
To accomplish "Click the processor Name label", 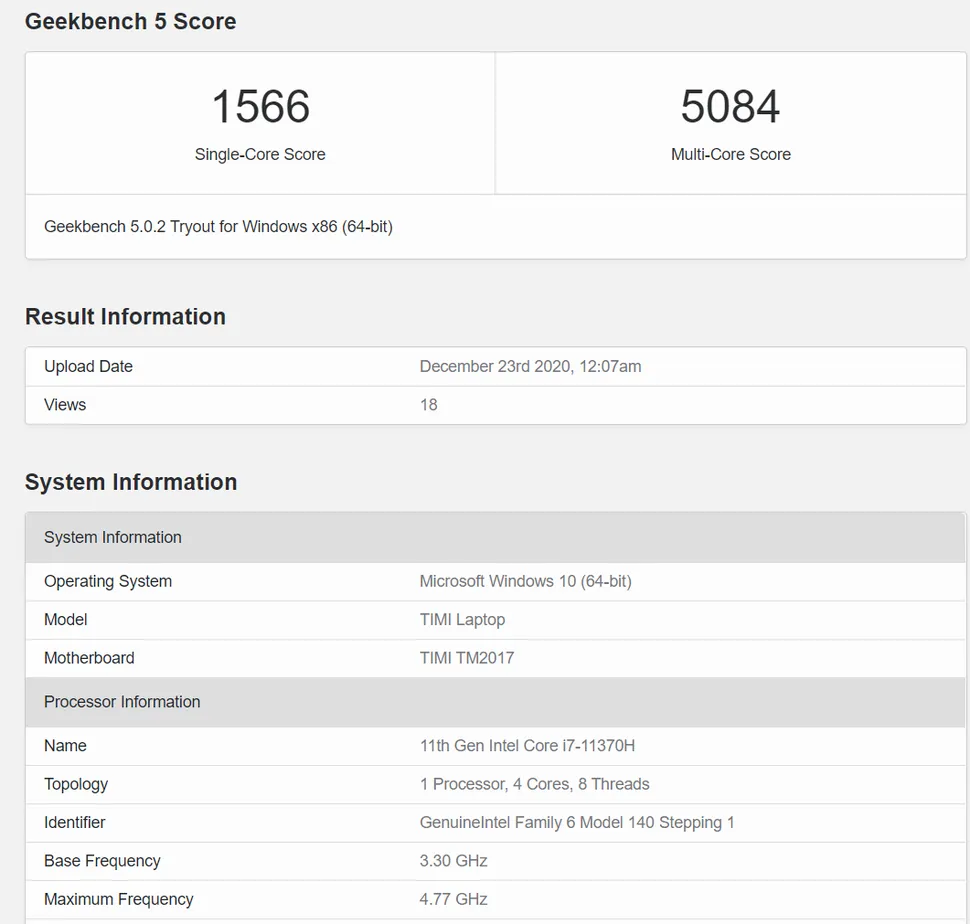I will (x=65, y=746).
